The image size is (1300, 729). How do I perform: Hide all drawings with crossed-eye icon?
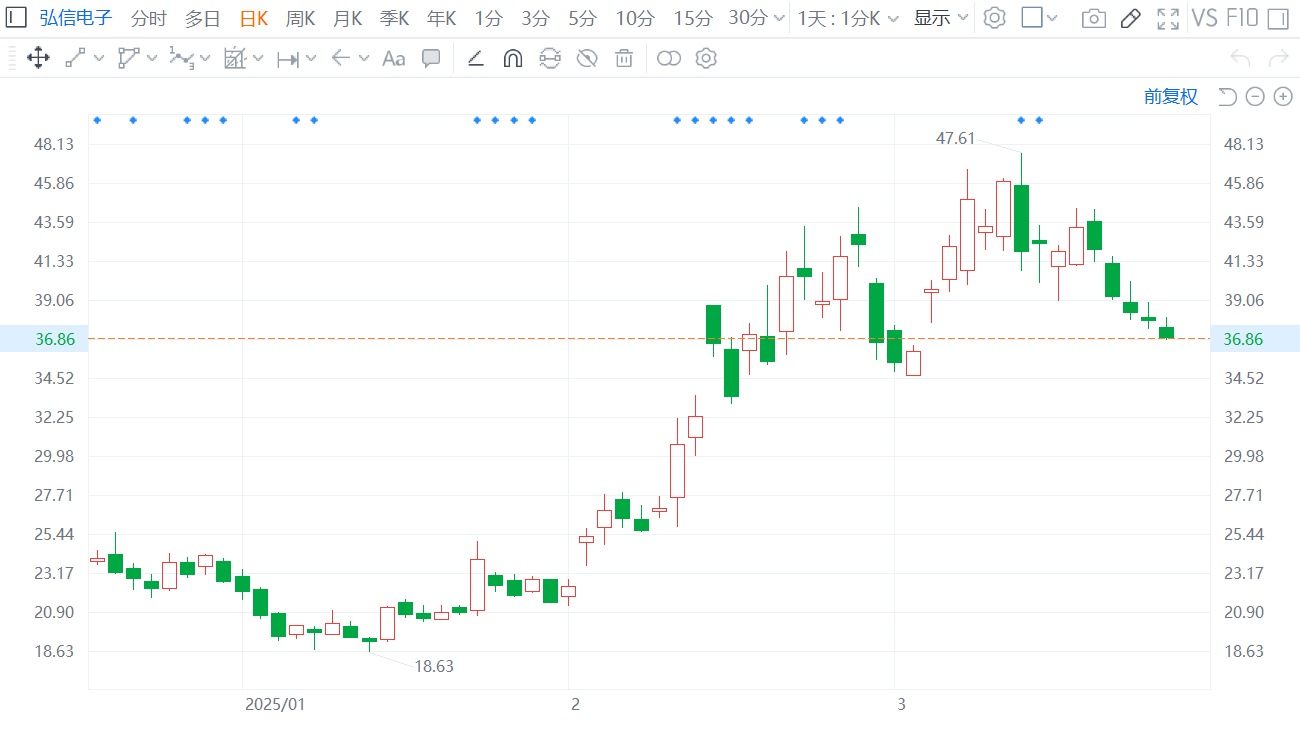point(587,58)
